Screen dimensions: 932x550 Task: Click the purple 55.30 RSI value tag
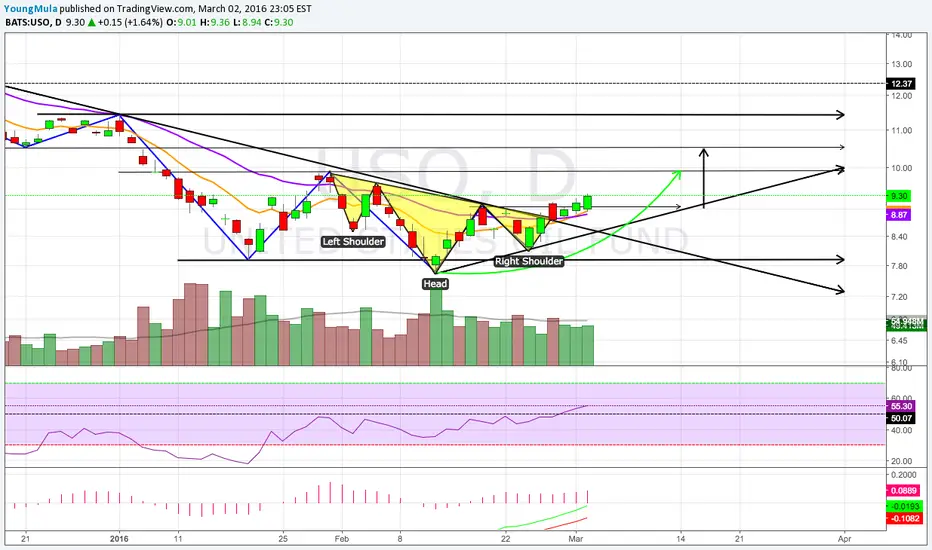coord(901,406)
